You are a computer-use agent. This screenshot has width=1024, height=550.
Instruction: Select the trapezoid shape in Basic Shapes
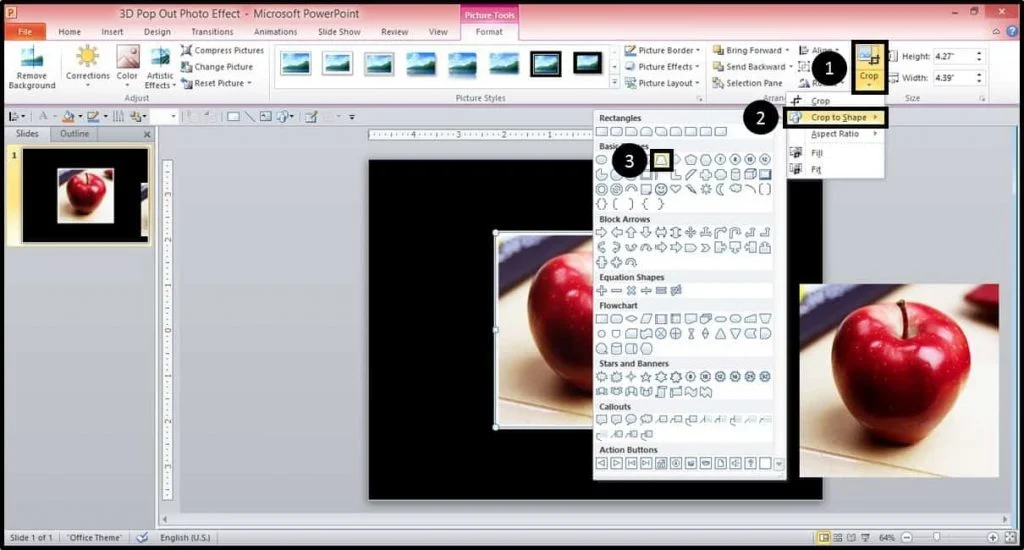[662, 160]
